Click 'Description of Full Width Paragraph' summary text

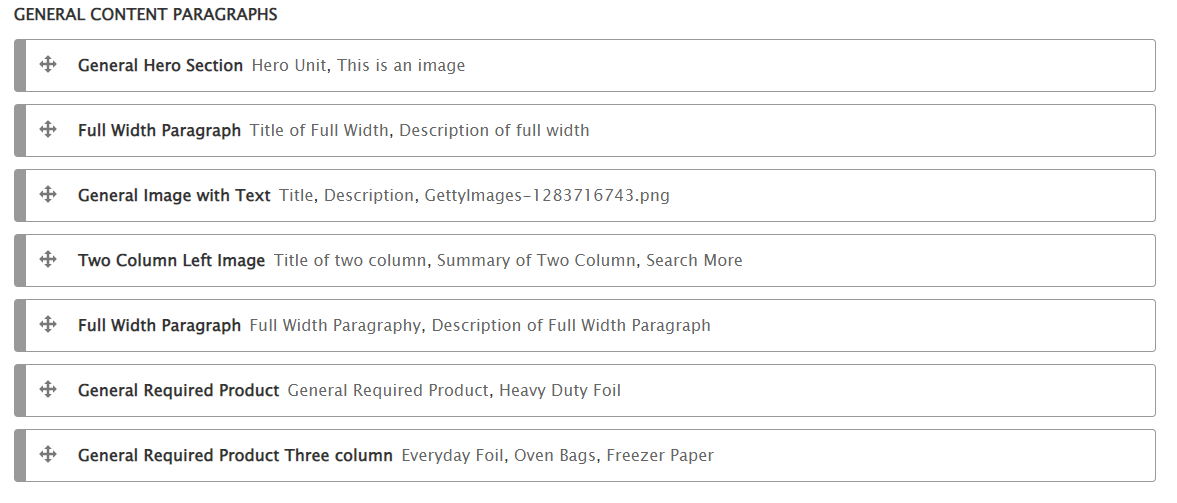tap(571, 326)
